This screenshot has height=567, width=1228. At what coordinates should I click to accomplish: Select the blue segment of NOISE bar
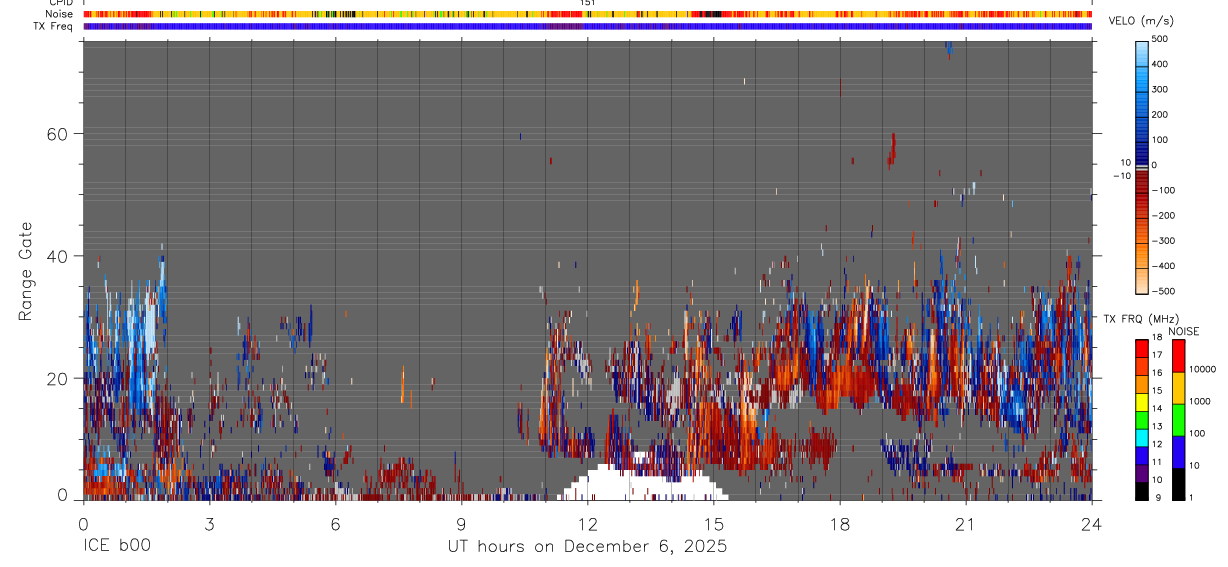(x=1178, y=452)
